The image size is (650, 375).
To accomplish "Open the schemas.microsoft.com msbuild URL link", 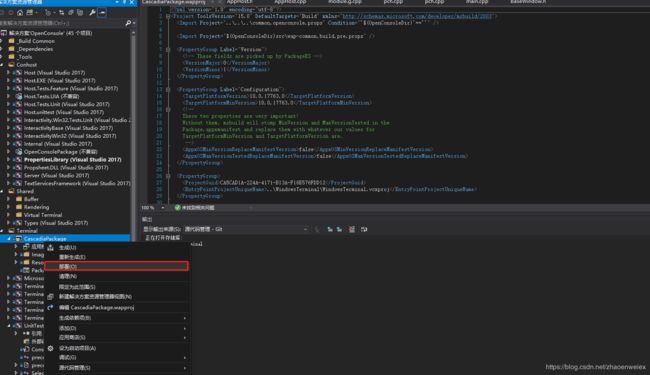I will click(417, 17).
